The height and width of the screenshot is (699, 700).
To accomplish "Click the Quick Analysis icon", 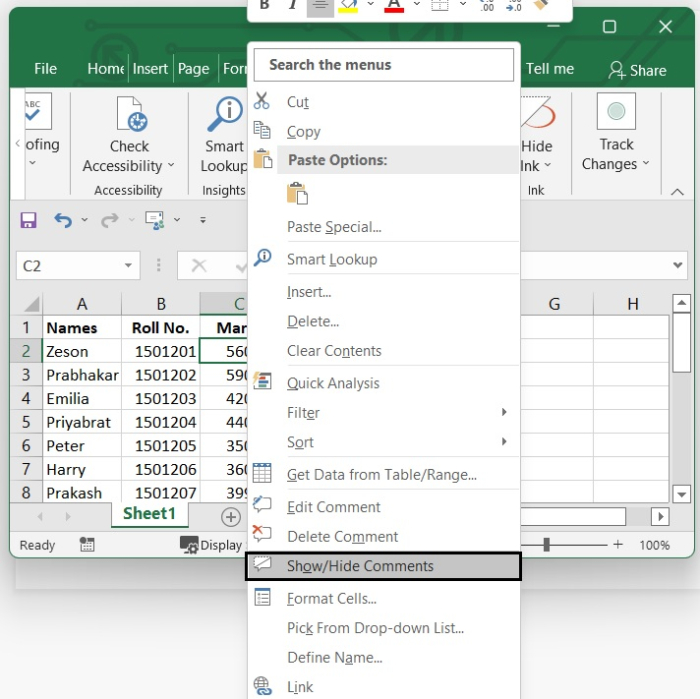I will coord(262,381).
